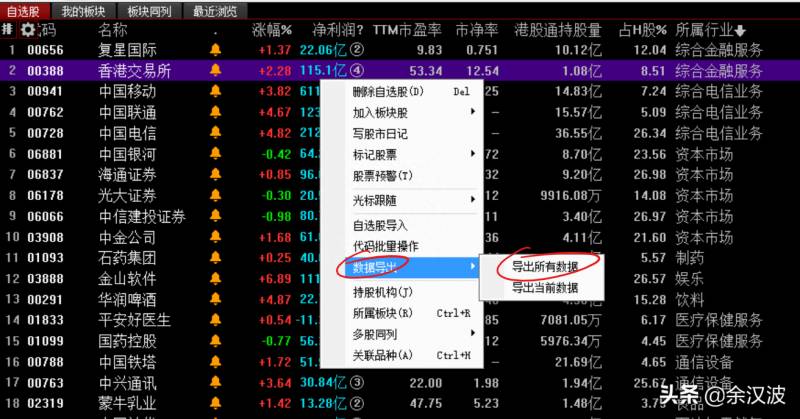Sort by the 所属行业 column header
Screen dimensions: 800x419
tap(710, 31)
